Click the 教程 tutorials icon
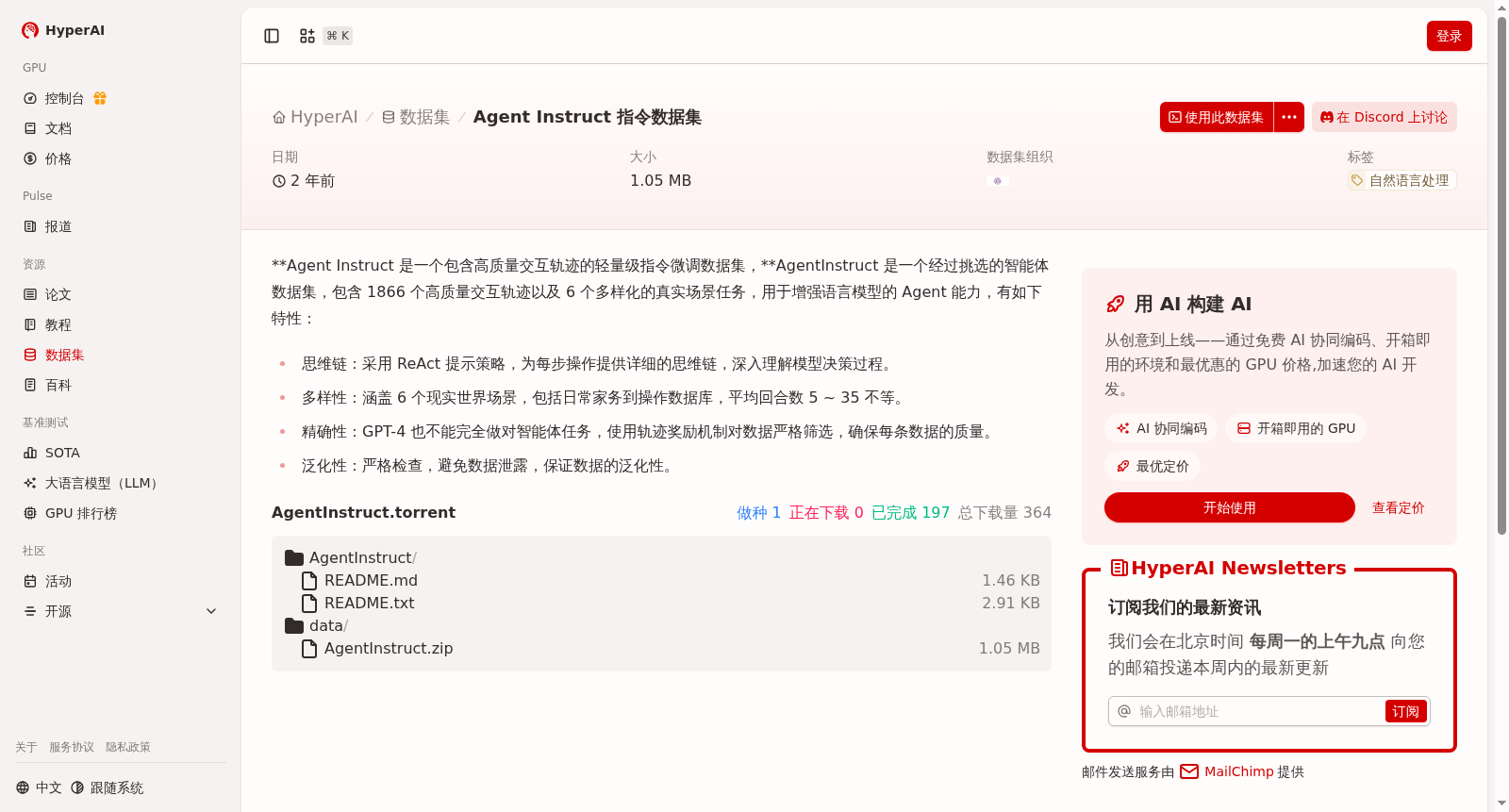 pyautogui.click(x=30, y=324)
